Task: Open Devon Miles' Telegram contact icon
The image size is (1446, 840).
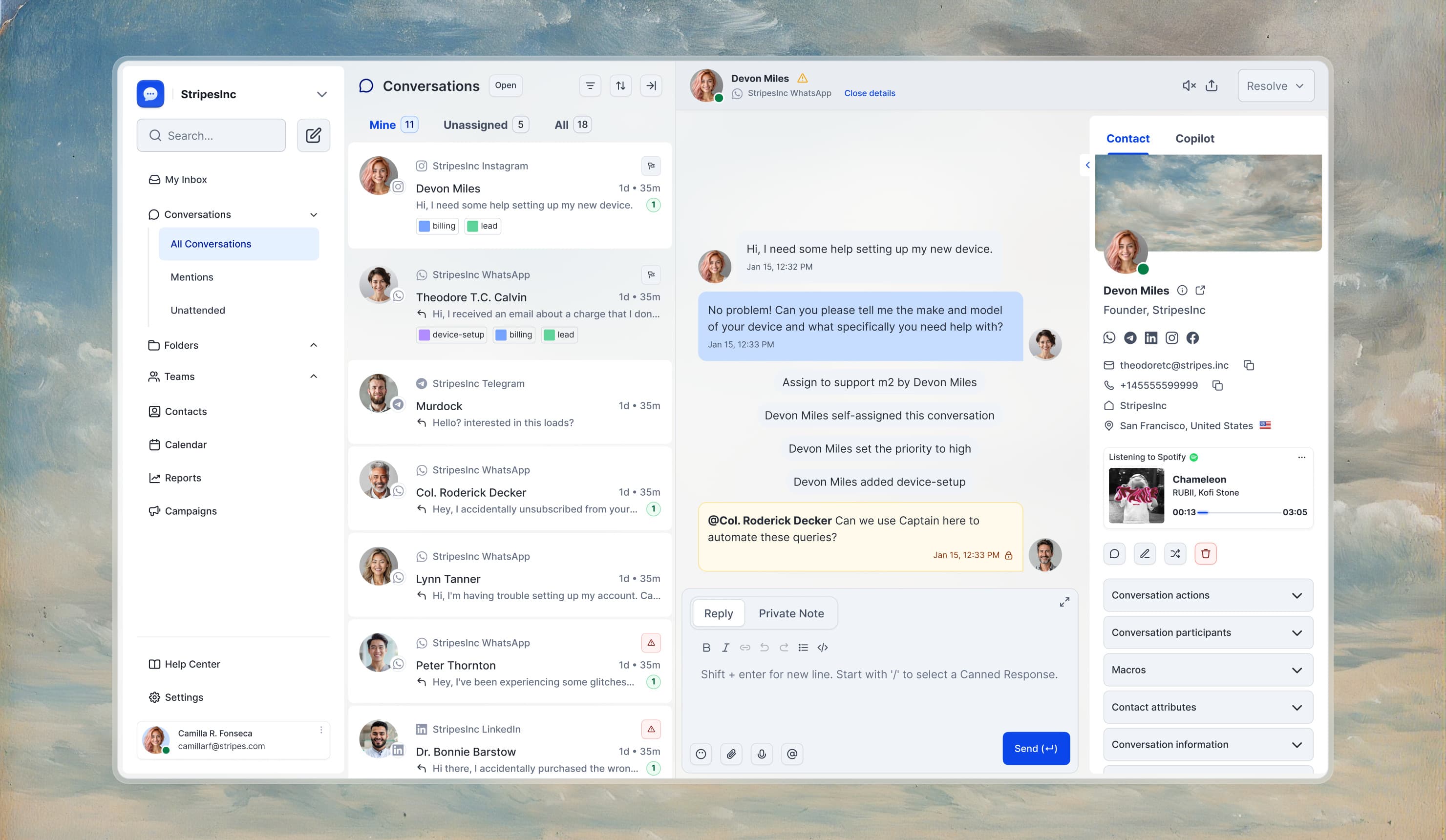Action: [1130, 337]
